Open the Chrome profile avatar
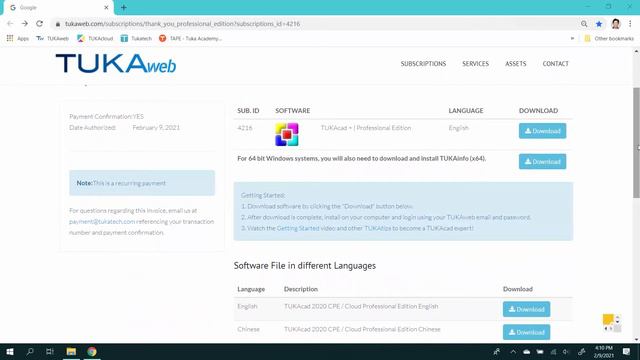The image size is (640, 360). (x=616, y=24)
